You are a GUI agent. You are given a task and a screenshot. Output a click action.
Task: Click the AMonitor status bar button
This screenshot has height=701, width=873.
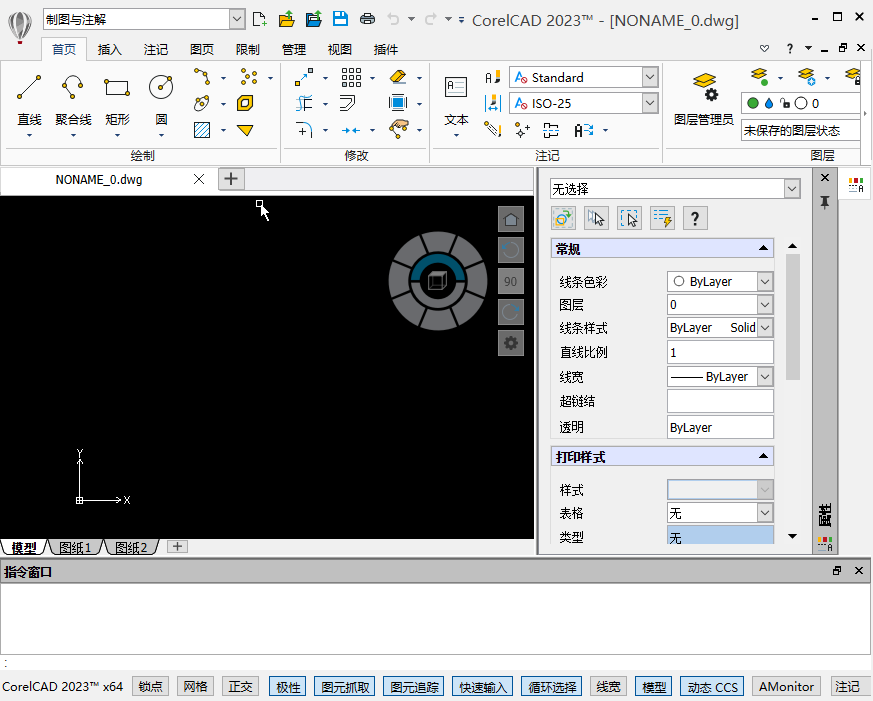click(x=786, y=687)
